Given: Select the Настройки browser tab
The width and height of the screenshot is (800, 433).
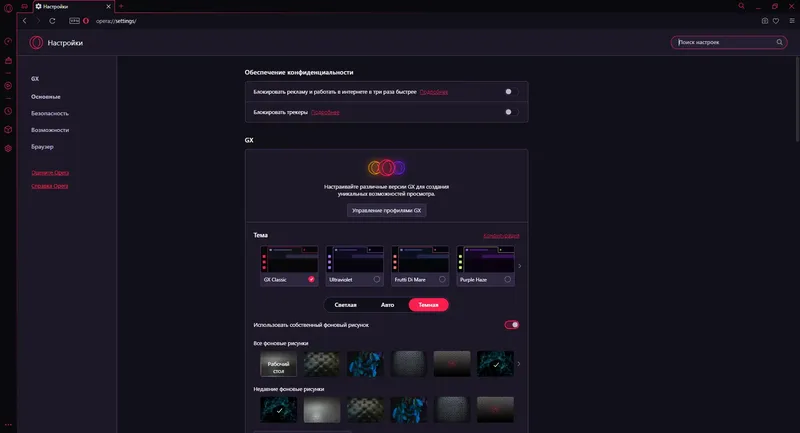Looking at the screenshot, I should [73, 7].
